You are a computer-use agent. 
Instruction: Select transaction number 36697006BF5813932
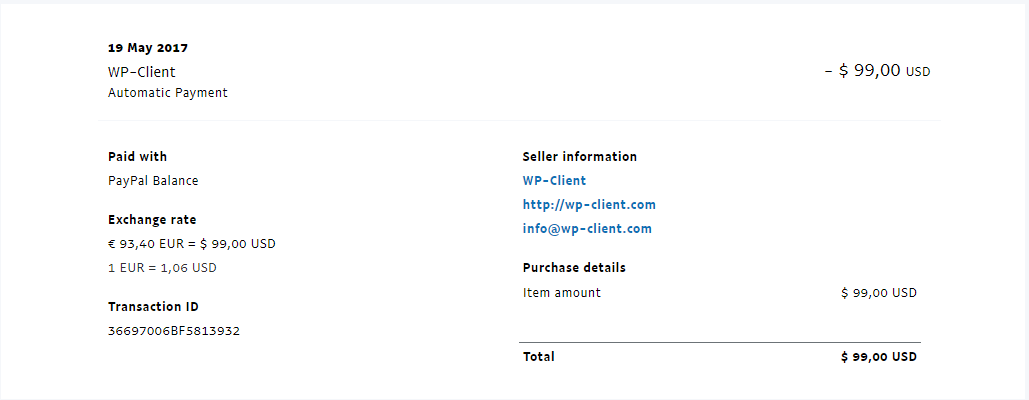pyautogui.click(x=174, y=331)
